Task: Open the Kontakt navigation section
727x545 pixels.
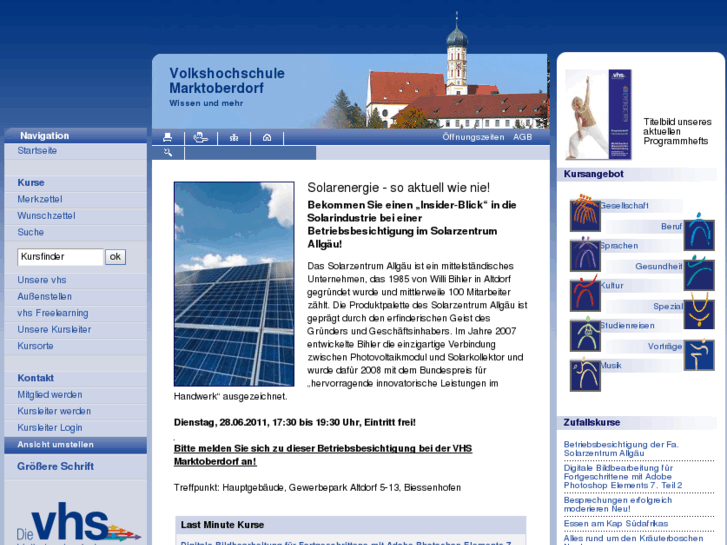Action: click(x=36, y=378)
